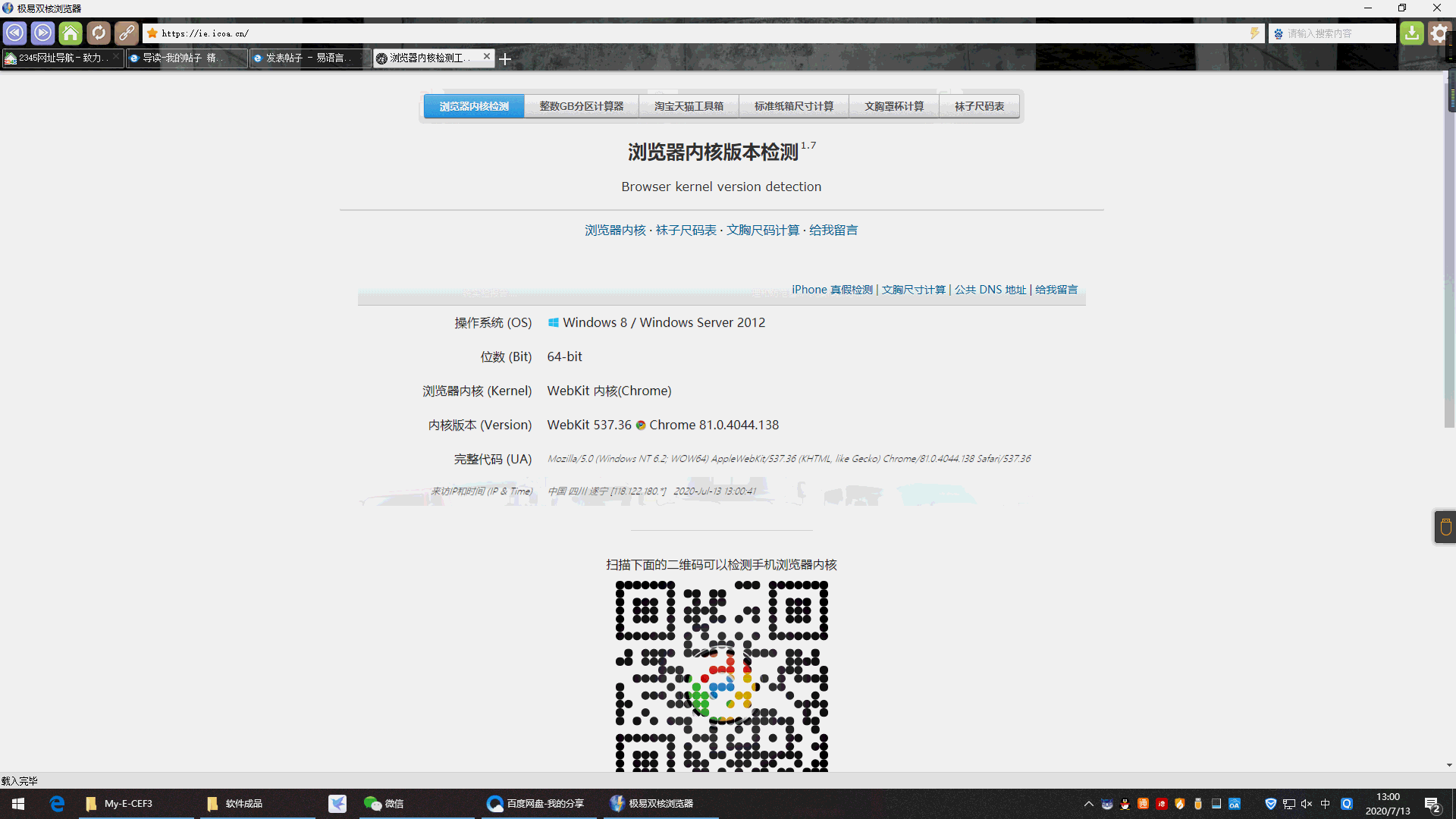Image resolution: width=1456 pixels, height=819 pixels.
Task: Click the bird app taskbar icon
Action: (x=337, y=803)
